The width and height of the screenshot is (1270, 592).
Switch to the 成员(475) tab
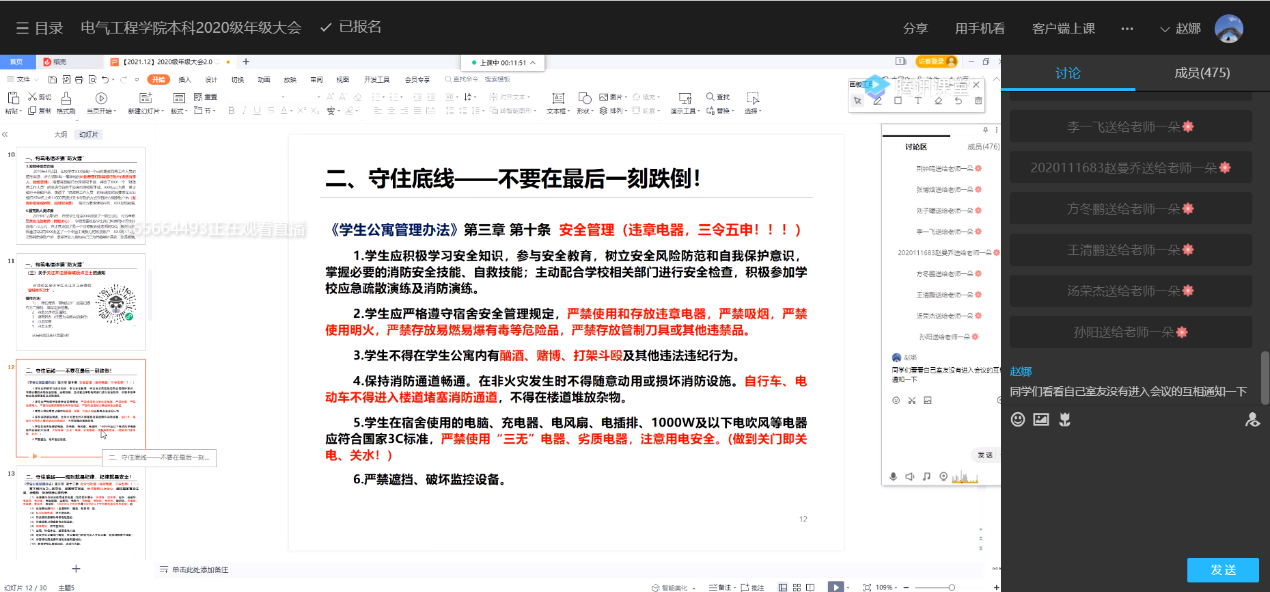(x=1201, y=73)
